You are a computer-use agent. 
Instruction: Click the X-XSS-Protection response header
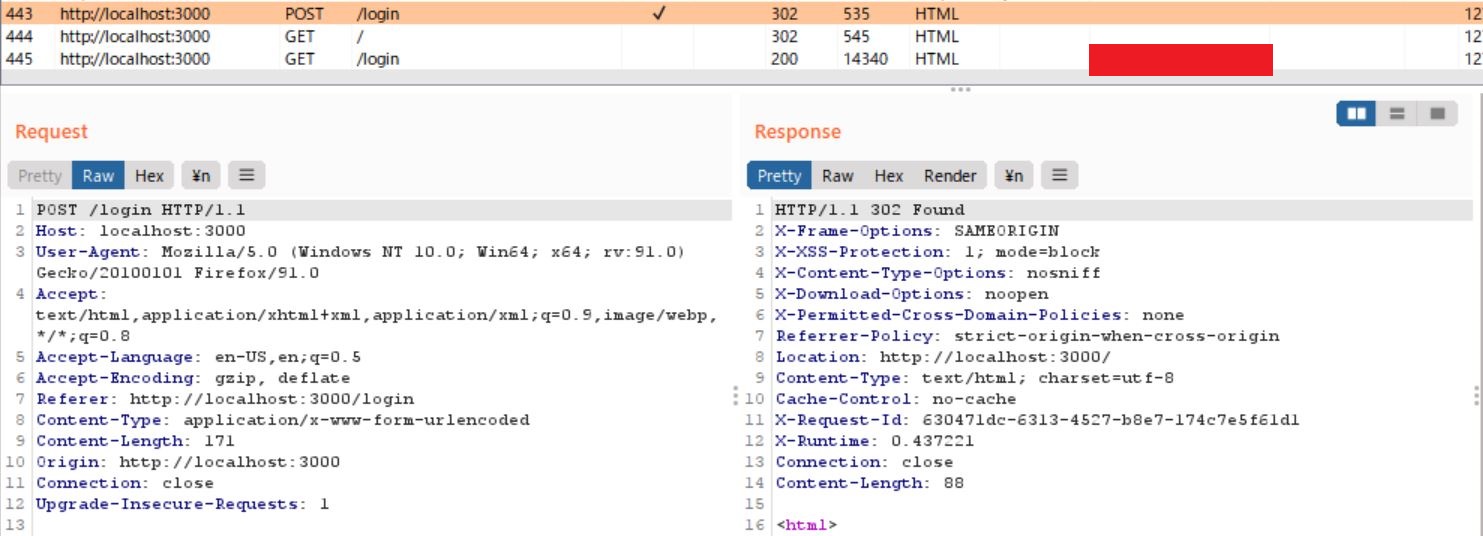click(937, 252)
